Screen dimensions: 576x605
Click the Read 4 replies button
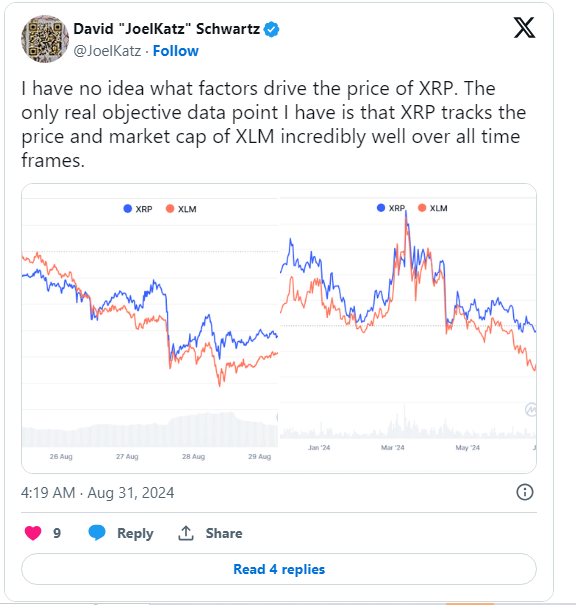(279, 569)
